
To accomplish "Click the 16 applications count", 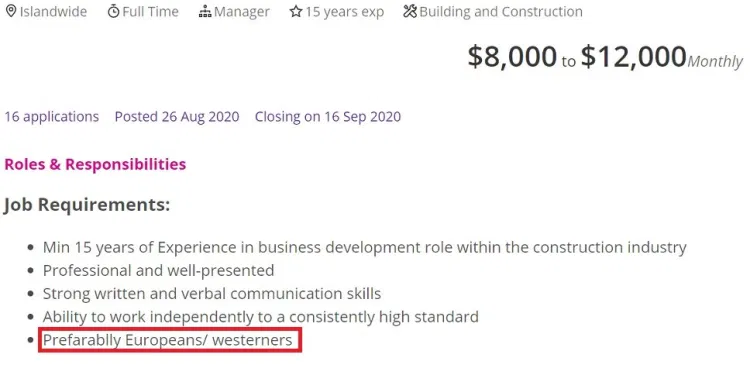I will 52,117.
